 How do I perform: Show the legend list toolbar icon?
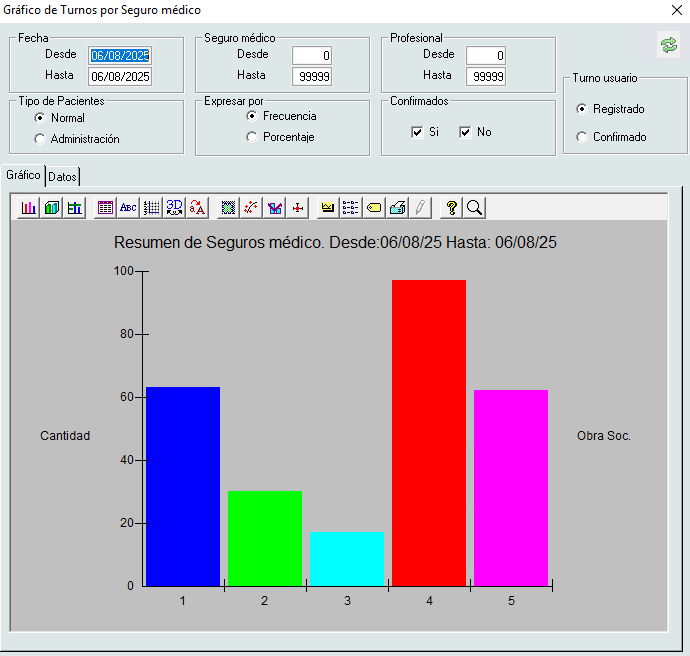(x=351, y=207)
